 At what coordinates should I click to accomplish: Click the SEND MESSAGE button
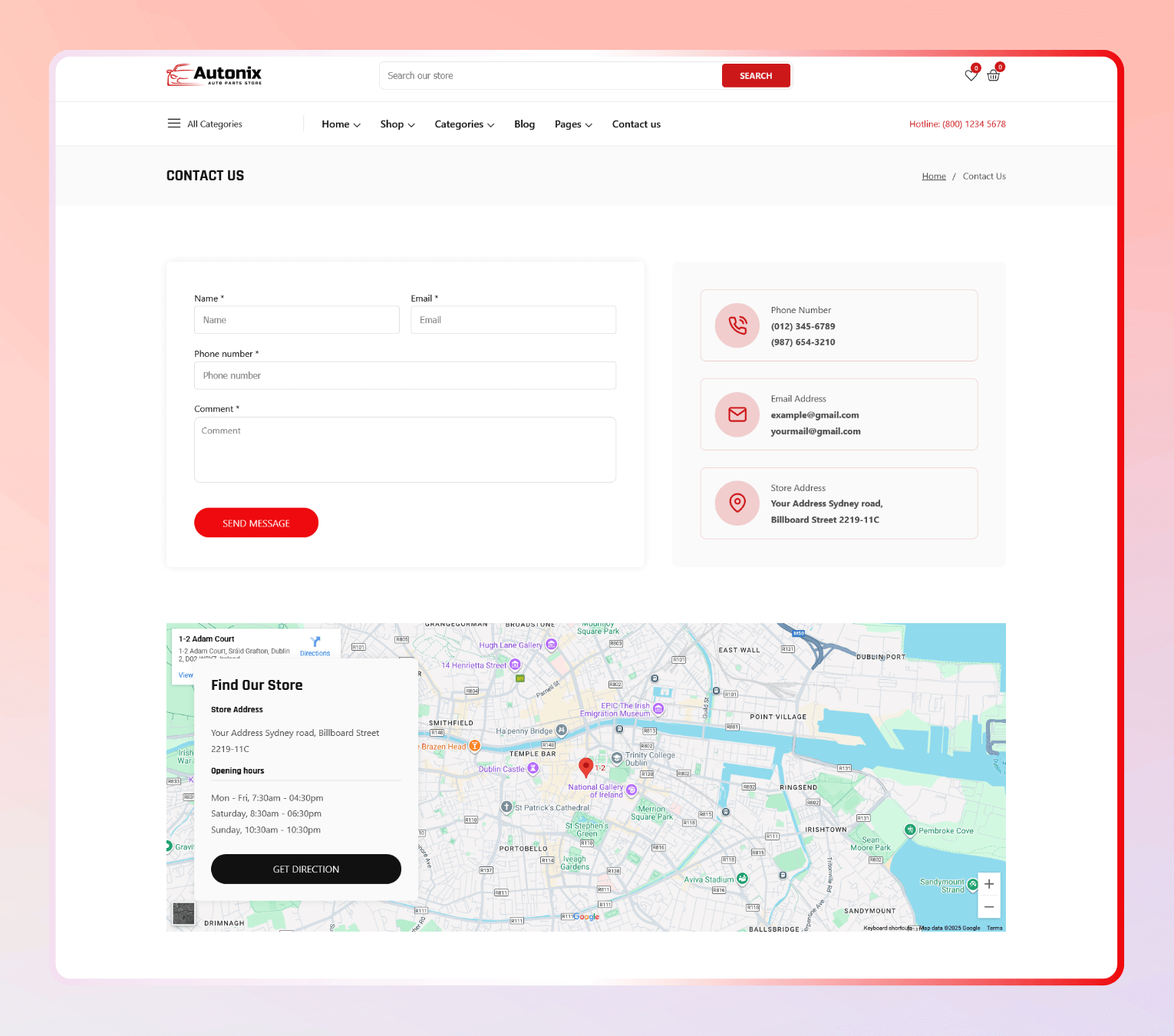pos(256,523)
